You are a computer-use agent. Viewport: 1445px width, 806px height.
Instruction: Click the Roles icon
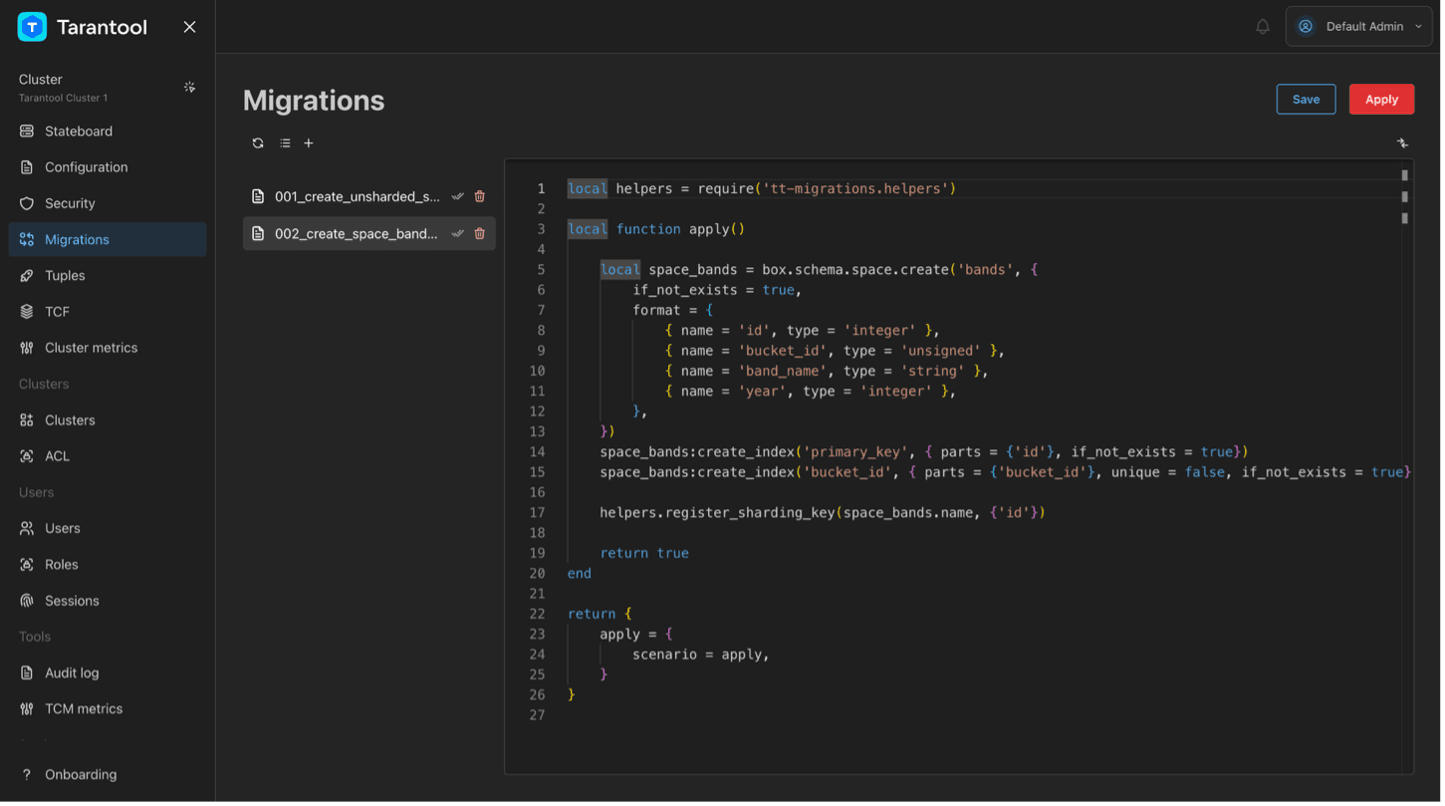(27, 566)
